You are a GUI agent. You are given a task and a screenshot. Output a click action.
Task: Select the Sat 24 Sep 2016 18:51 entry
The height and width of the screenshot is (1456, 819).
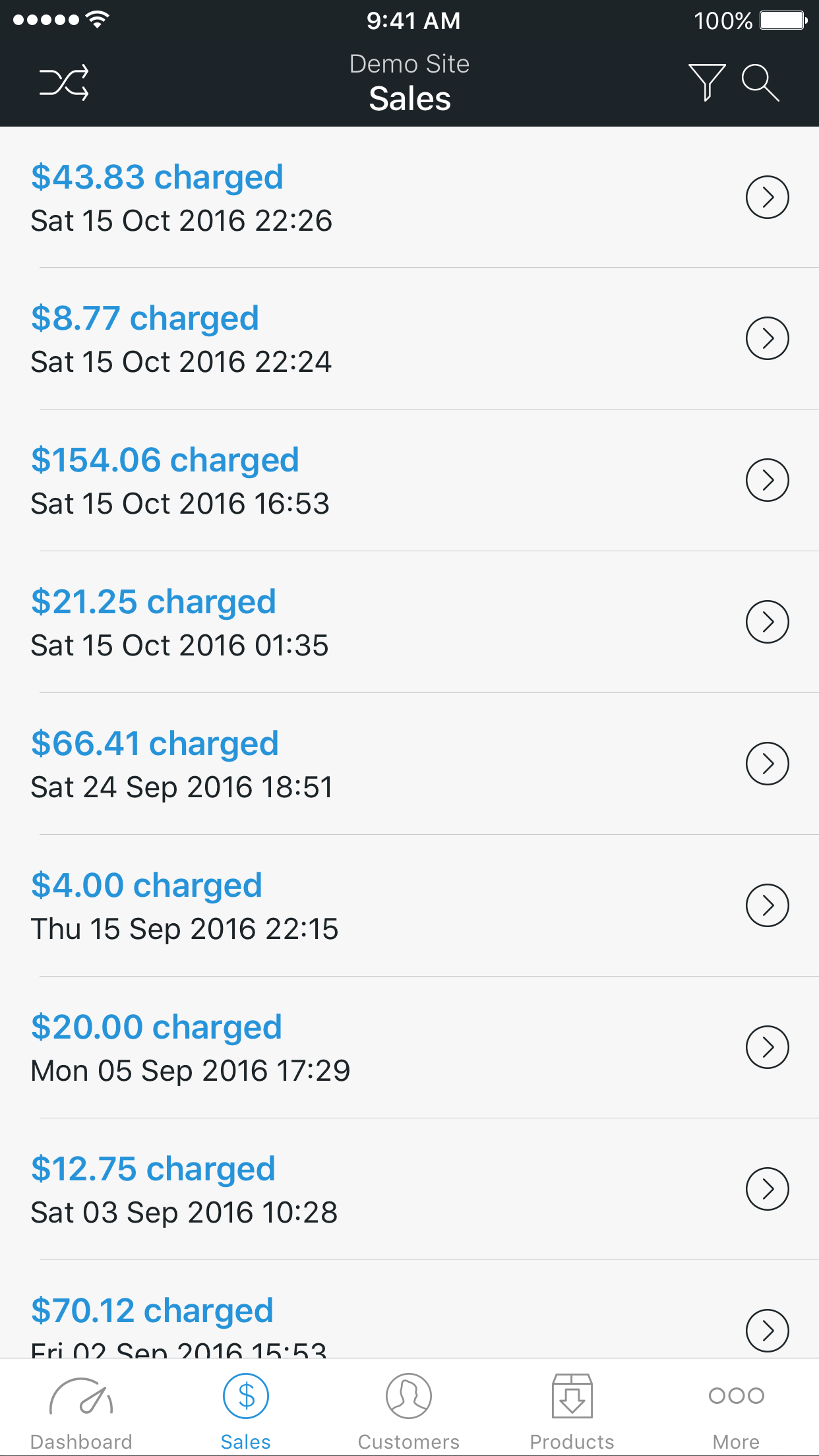click(x=182, y=787)
